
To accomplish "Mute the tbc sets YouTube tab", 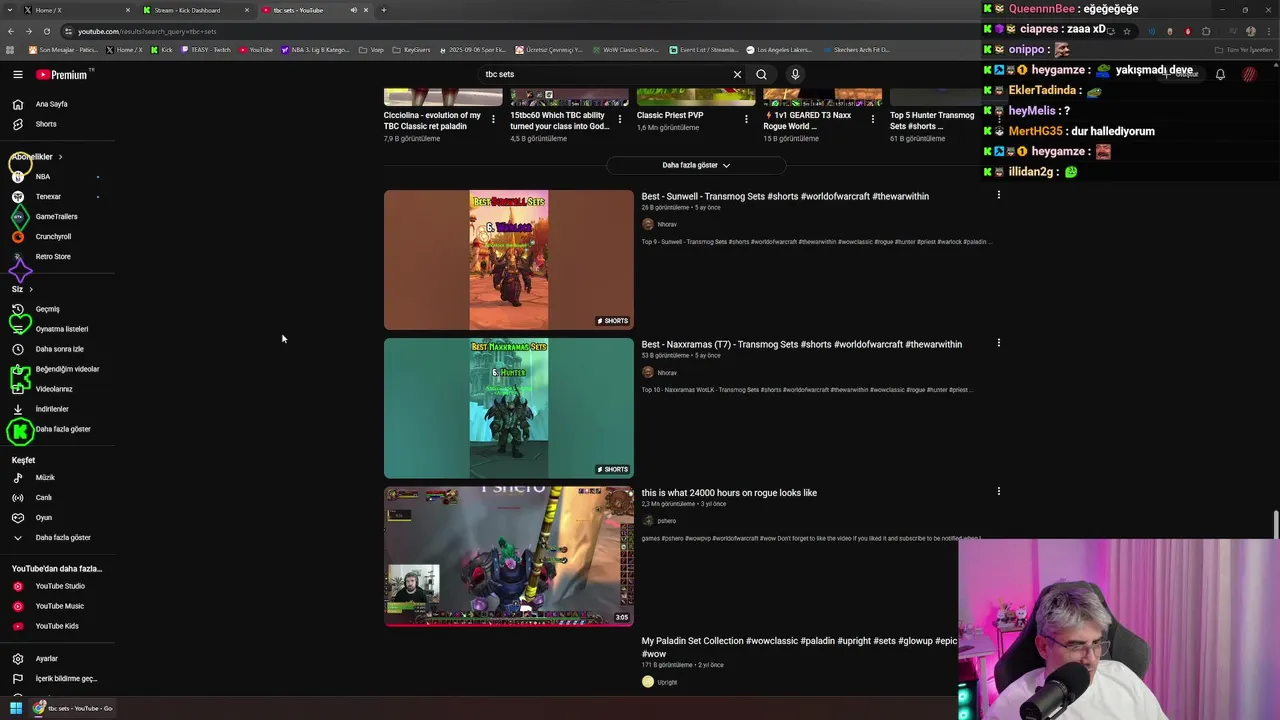I will click(353, 10).
